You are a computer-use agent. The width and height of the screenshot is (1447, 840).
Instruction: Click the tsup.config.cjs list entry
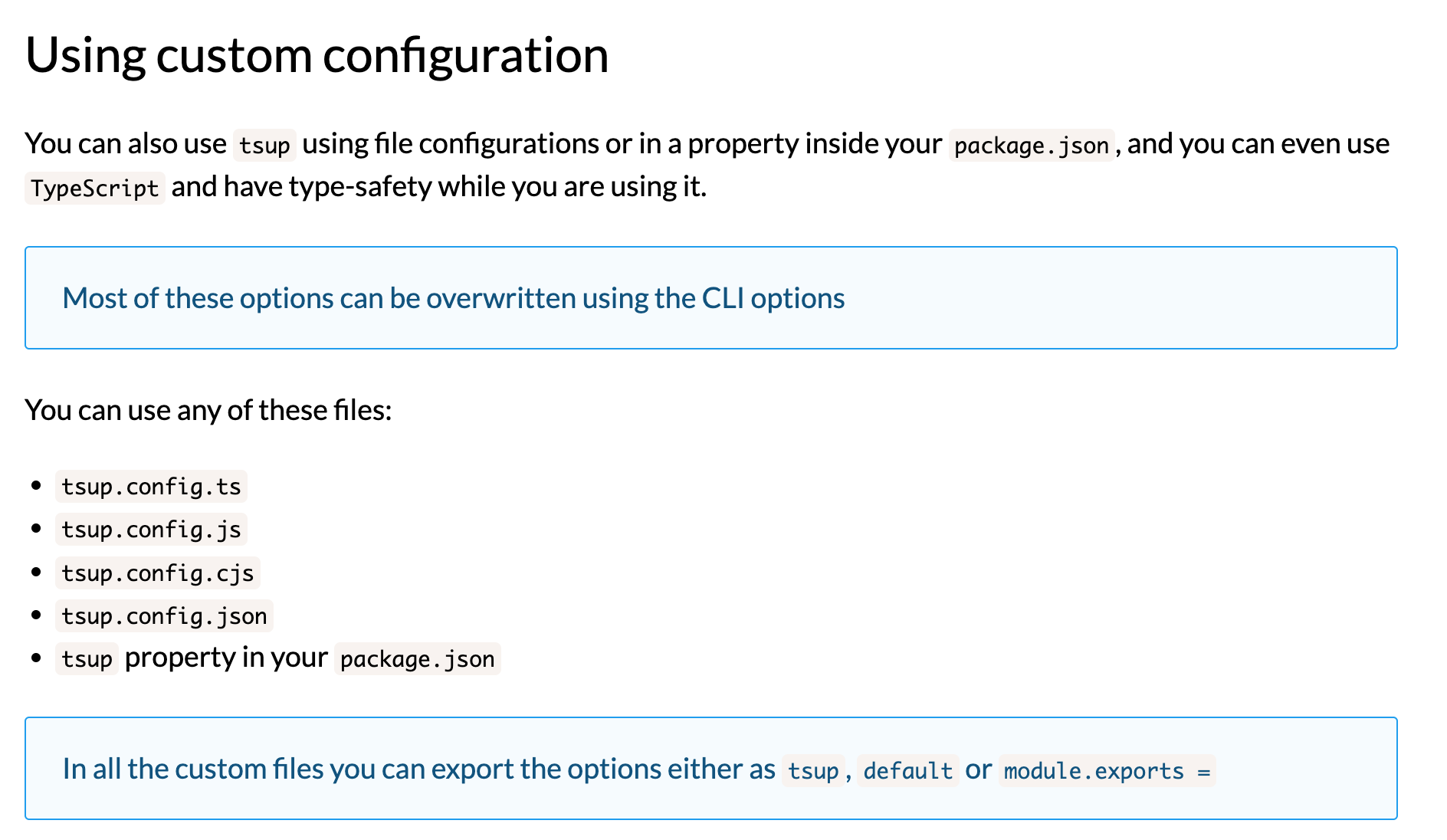pyautogui.click(x=157, y=573)
